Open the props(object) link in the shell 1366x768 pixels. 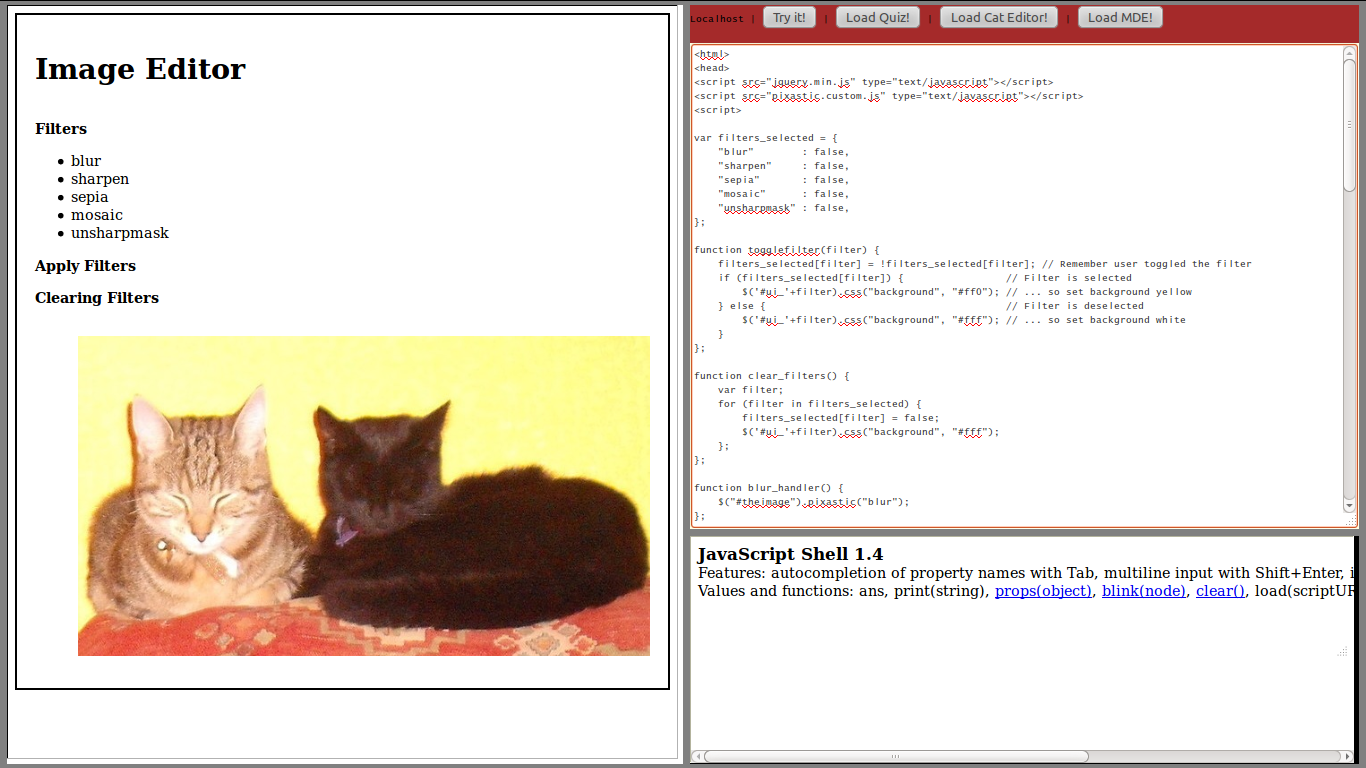tap(1043, 591)
